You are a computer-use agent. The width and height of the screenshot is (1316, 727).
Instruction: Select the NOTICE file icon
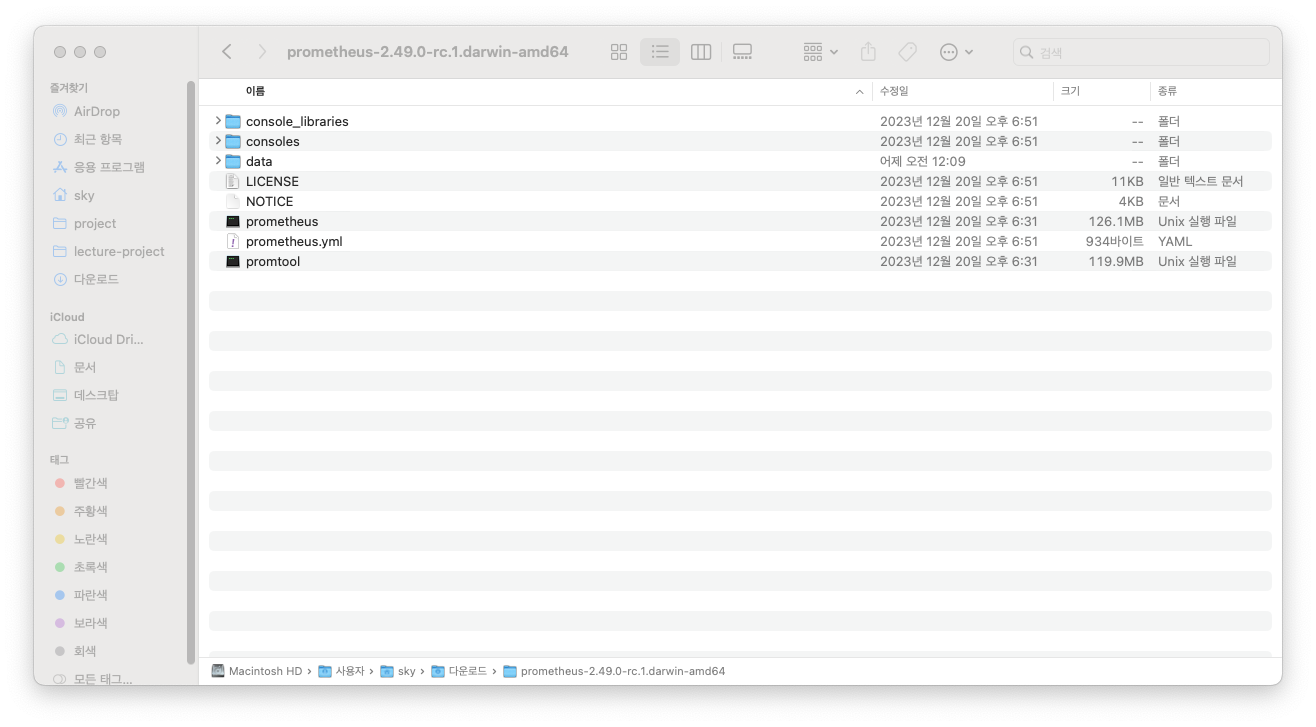tap(233, 201)
